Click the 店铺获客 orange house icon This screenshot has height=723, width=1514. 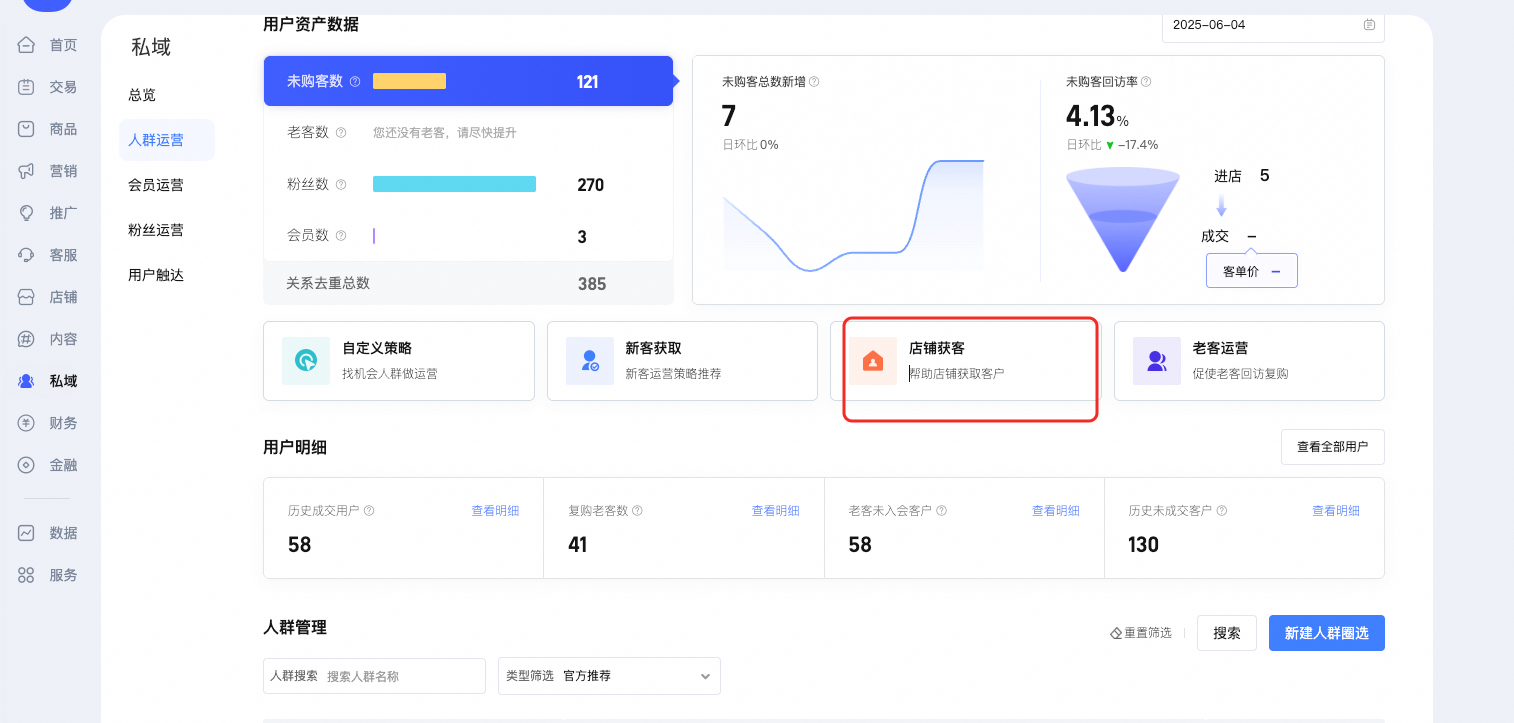coord(873,361)
